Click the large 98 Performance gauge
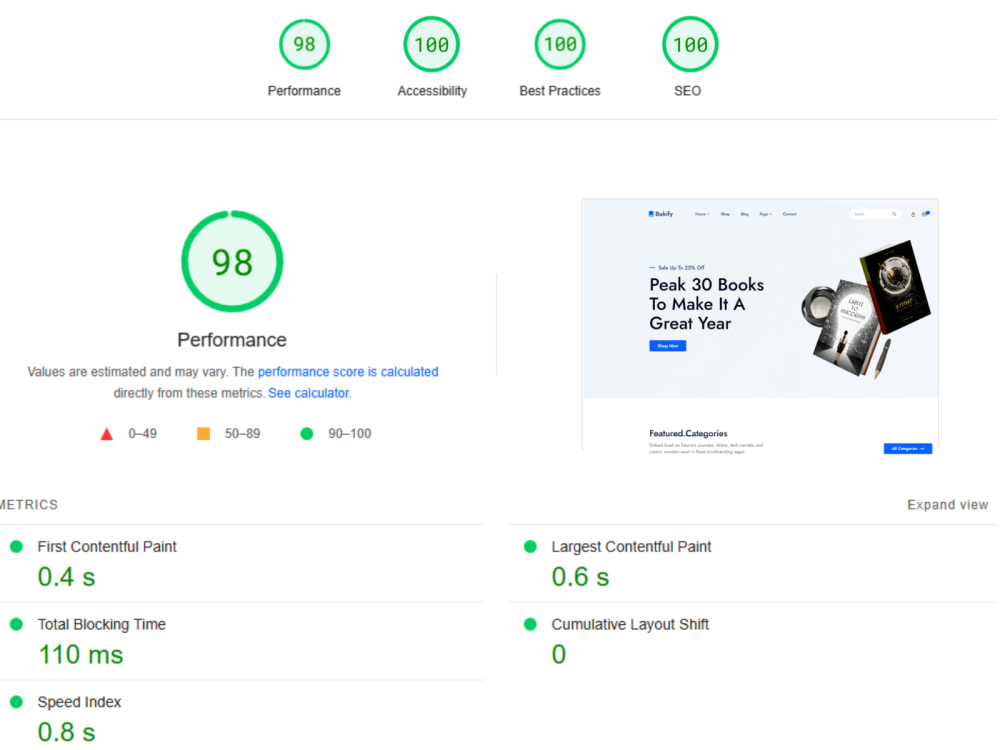Image resolution: width=1000 pixels, height=750 pixels. pyautogui.click(x=232, y=261)
